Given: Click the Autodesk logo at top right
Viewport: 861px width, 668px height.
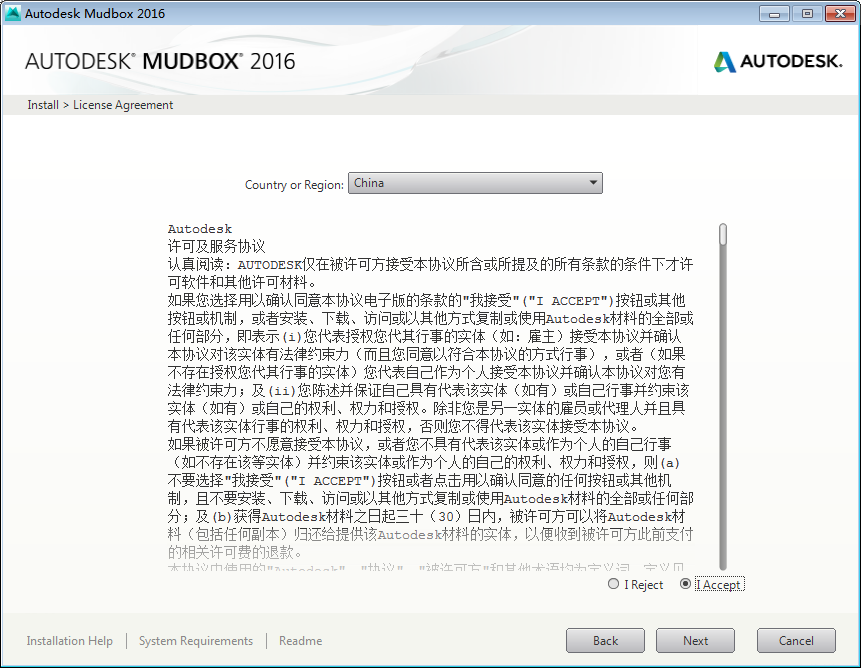Looking at the screenshot, I should click(x=778, y=61).
